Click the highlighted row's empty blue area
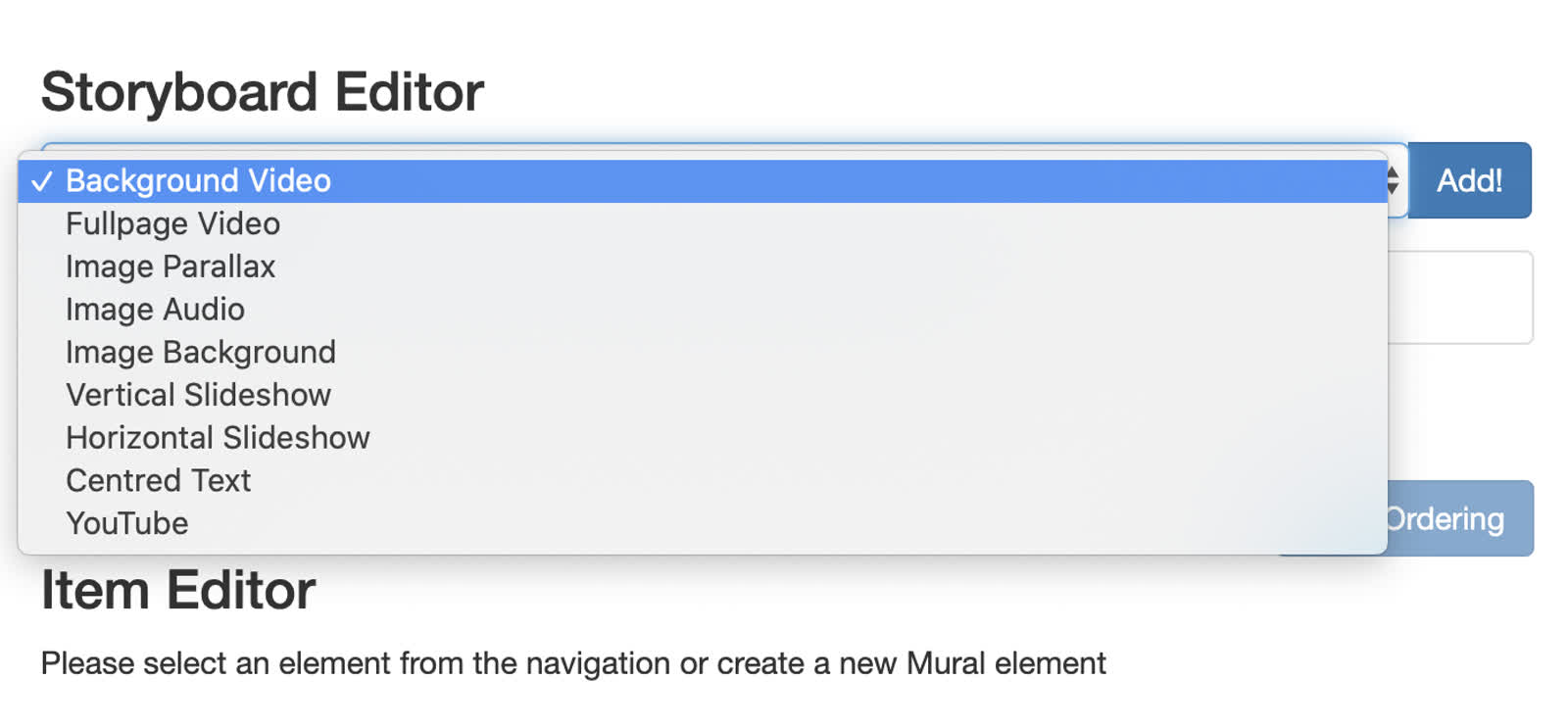The image size is (1568, 728). [857, 181]
